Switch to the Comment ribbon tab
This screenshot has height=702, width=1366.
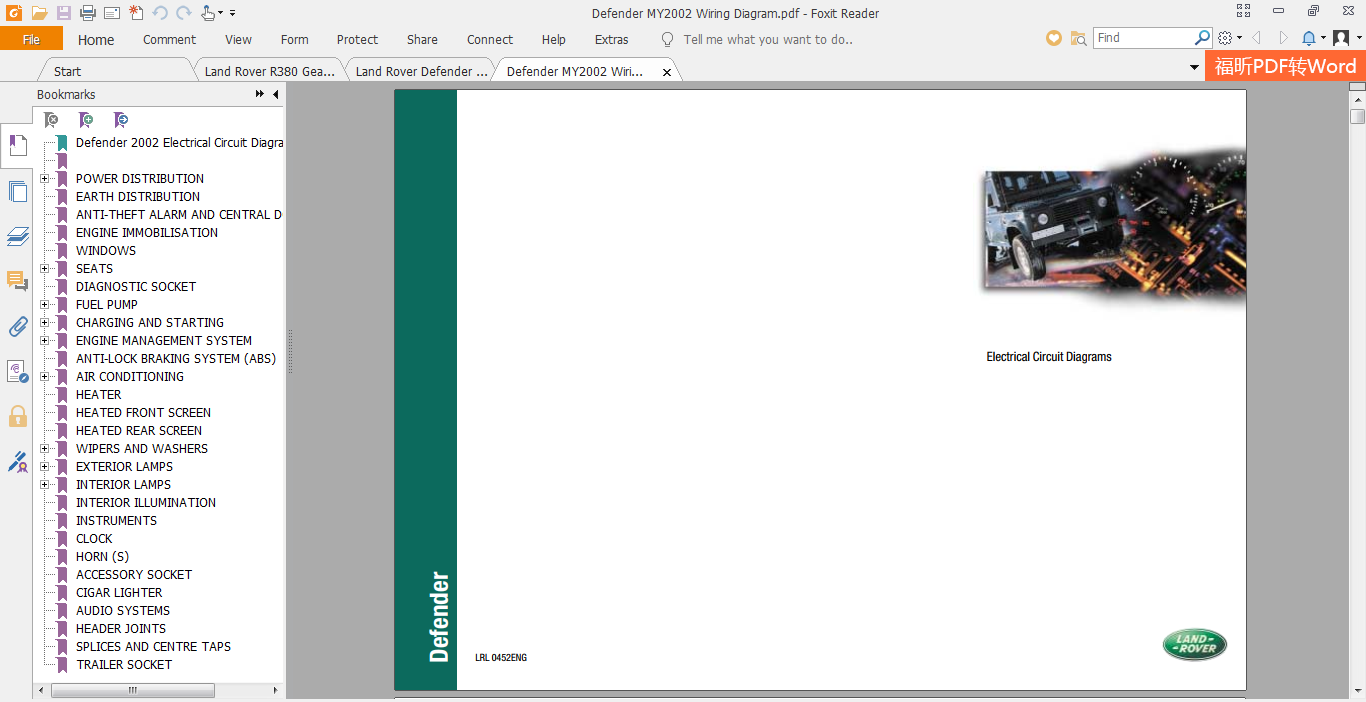169,40
